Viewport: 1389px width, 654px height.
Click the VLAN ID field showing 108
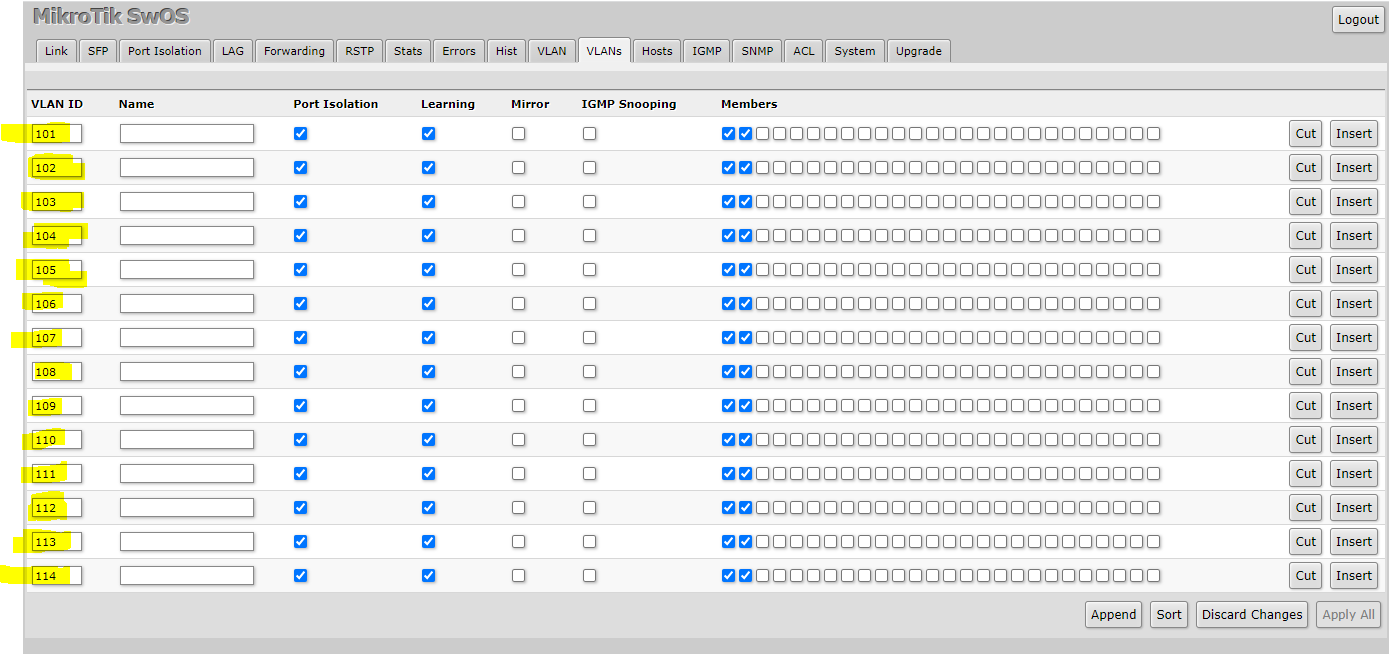click(56, 372)
